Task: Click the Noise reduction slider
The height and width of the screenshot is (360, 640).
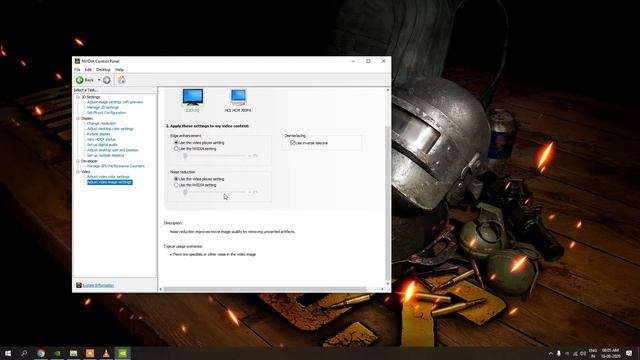Action: click(x=216, y=192)
